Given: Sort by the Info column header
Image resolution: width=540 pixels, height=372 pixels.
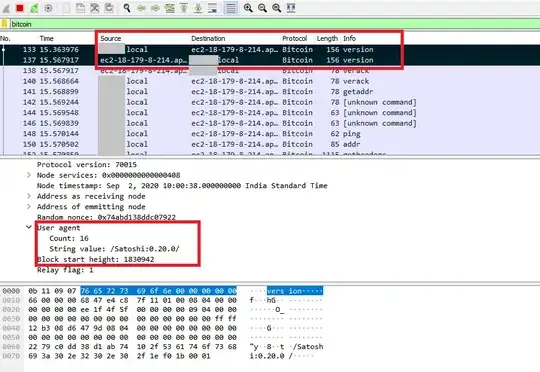Looking at the screenshot, I should coord(349,38).
